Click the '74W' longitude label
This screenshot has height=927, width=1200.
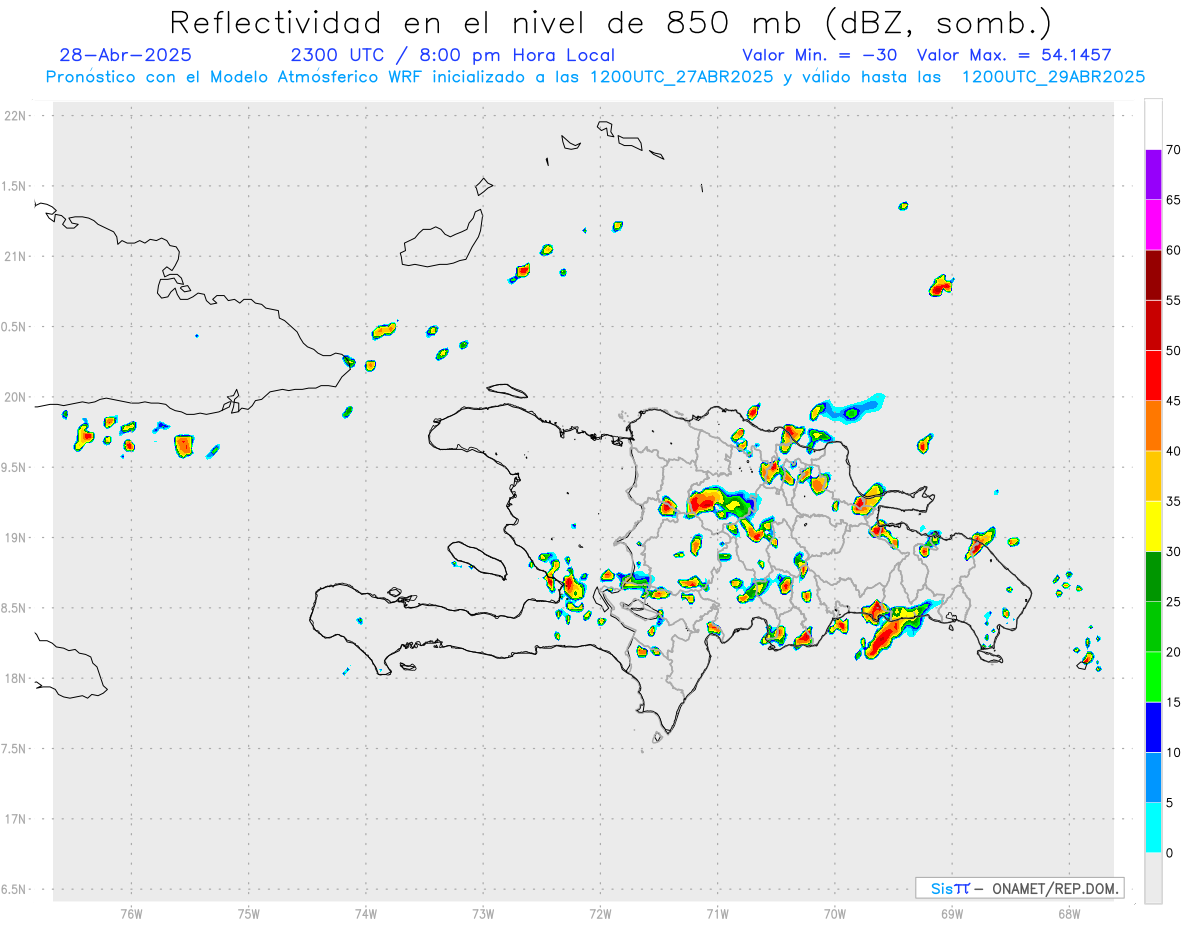click(366, 914)
